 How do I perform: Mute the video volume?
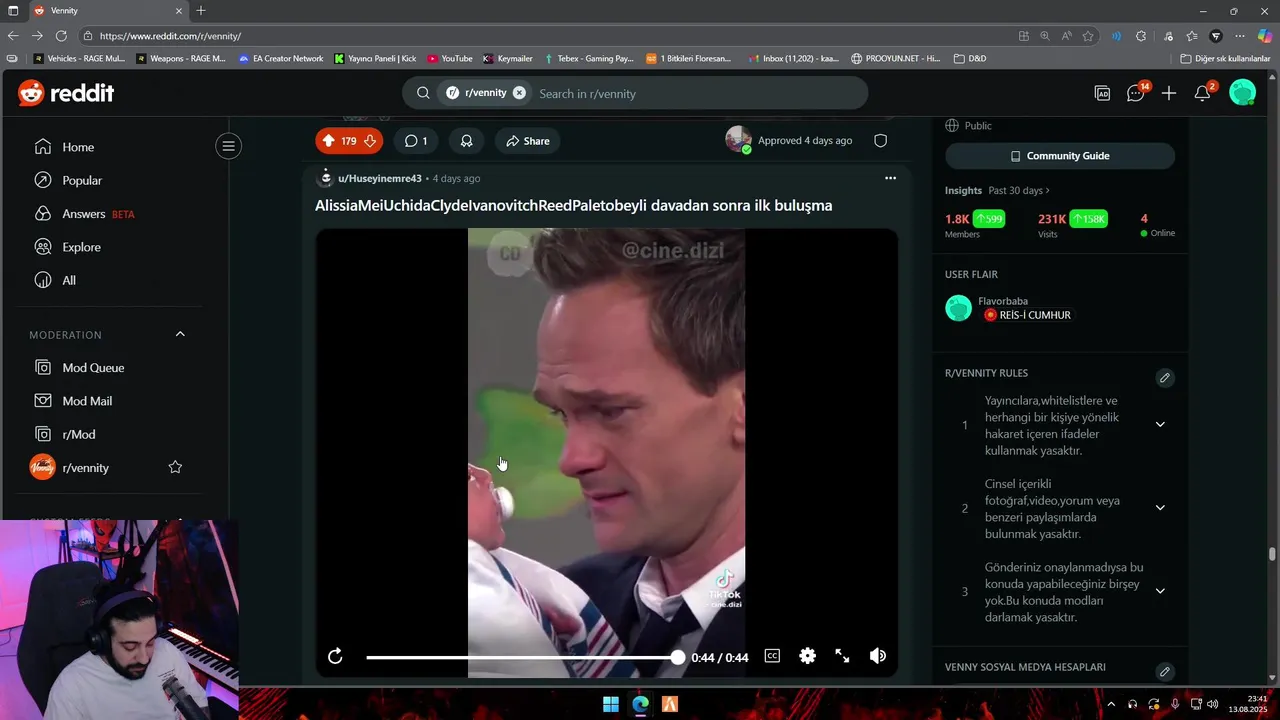point(878,656)
